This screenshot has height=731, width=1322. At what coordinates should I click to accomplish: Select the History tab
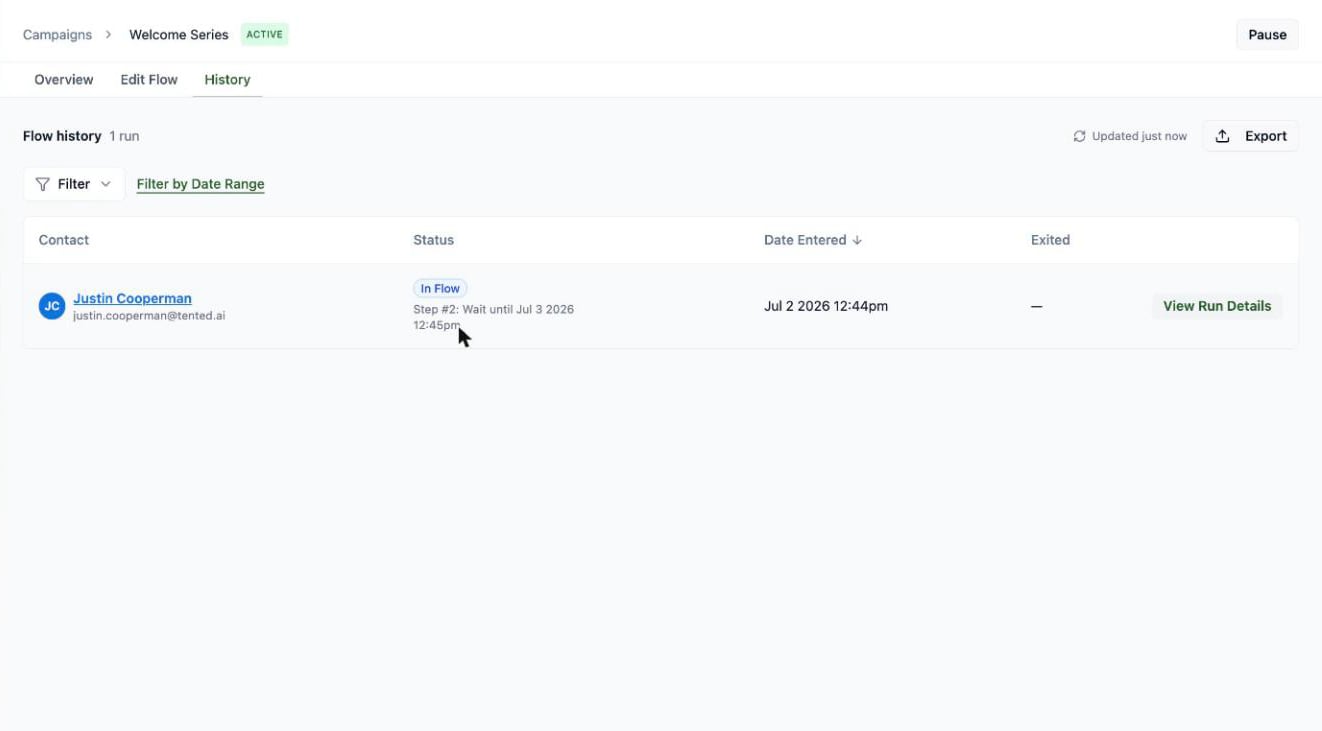click(x=227, y=80)
